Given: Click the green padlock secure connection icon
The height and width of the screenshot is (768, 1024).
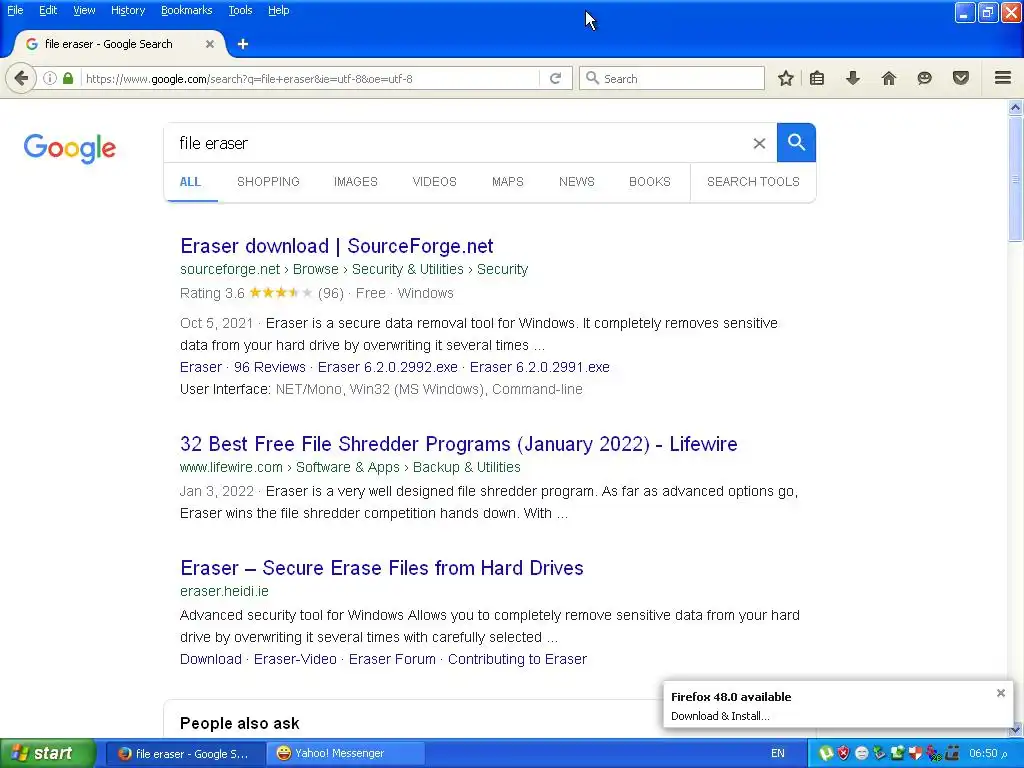Looking at the screenshot, I should pos(68,78).
